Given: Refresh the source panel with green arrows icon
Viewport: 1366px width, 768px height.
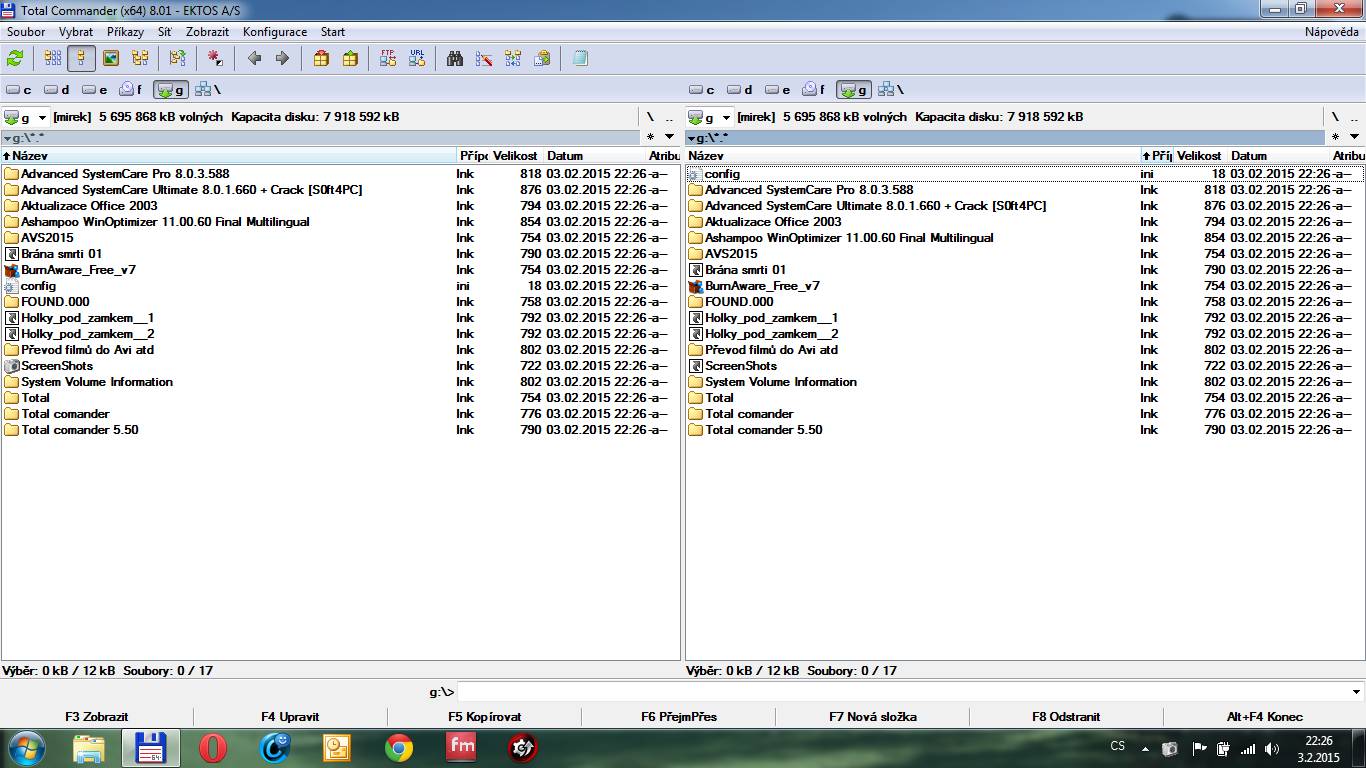Looking at the screenshot, I should tap(15, 59).
